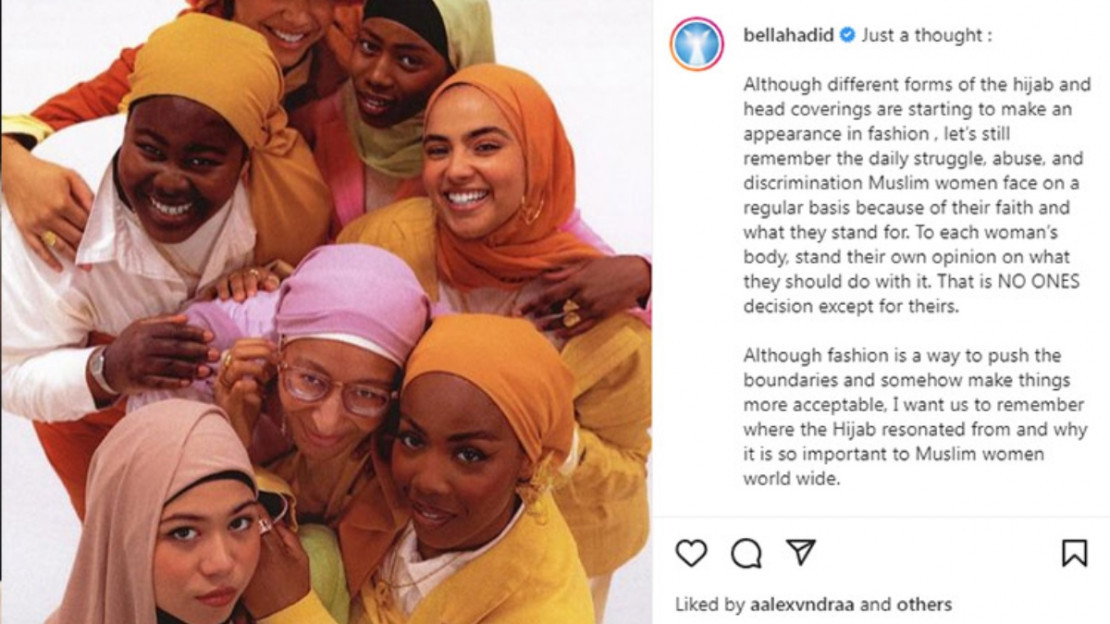Visit the bellahadid username link

789,35
